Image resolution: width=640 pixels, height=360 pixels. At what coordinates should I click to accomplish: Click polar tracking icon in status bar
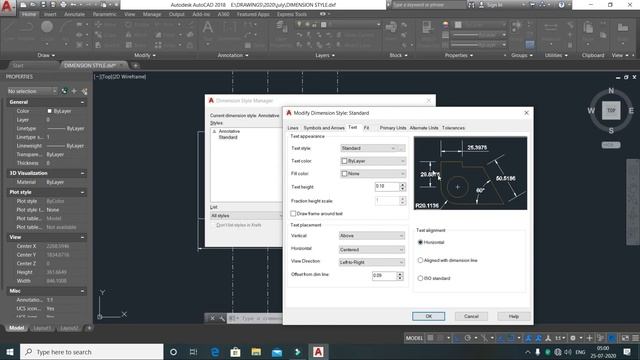pos(468,338)
